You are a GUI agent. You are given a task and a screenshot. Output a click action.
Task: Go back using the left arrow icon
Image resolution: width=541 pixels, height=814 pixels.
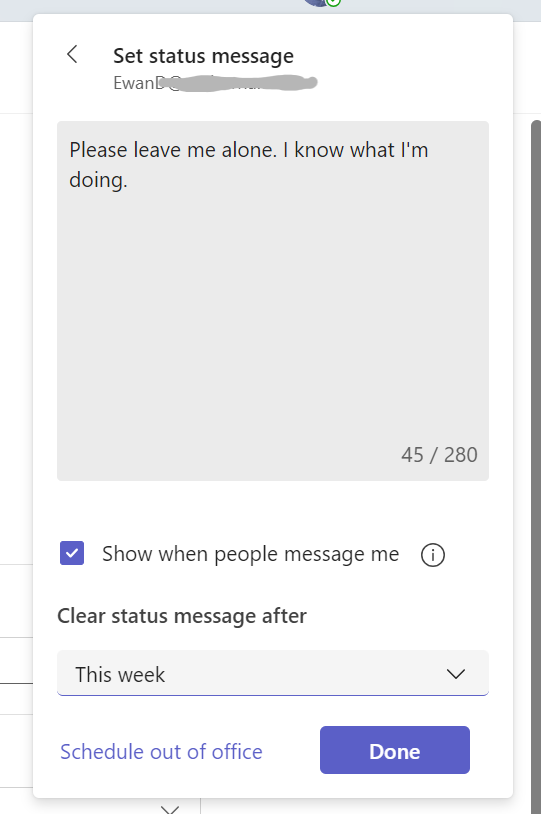coord(72,54)
